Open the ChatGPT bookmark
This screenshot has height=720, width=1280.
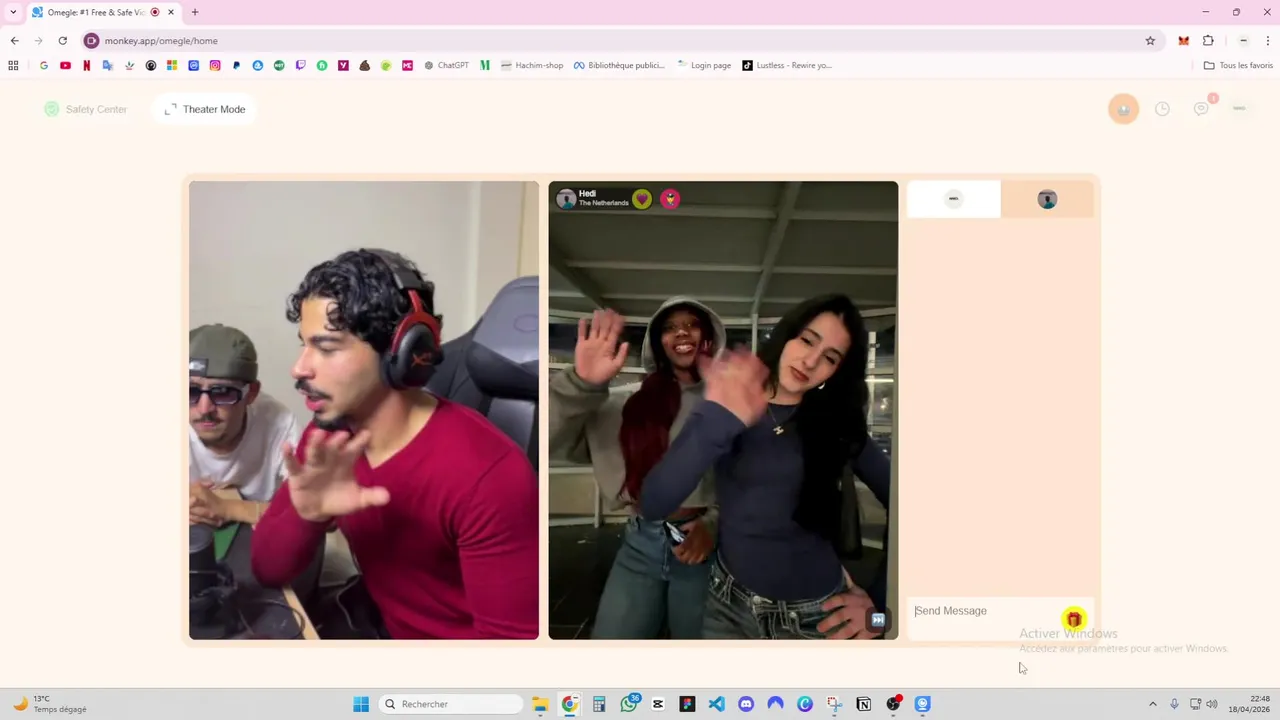[x=446, y=65]
